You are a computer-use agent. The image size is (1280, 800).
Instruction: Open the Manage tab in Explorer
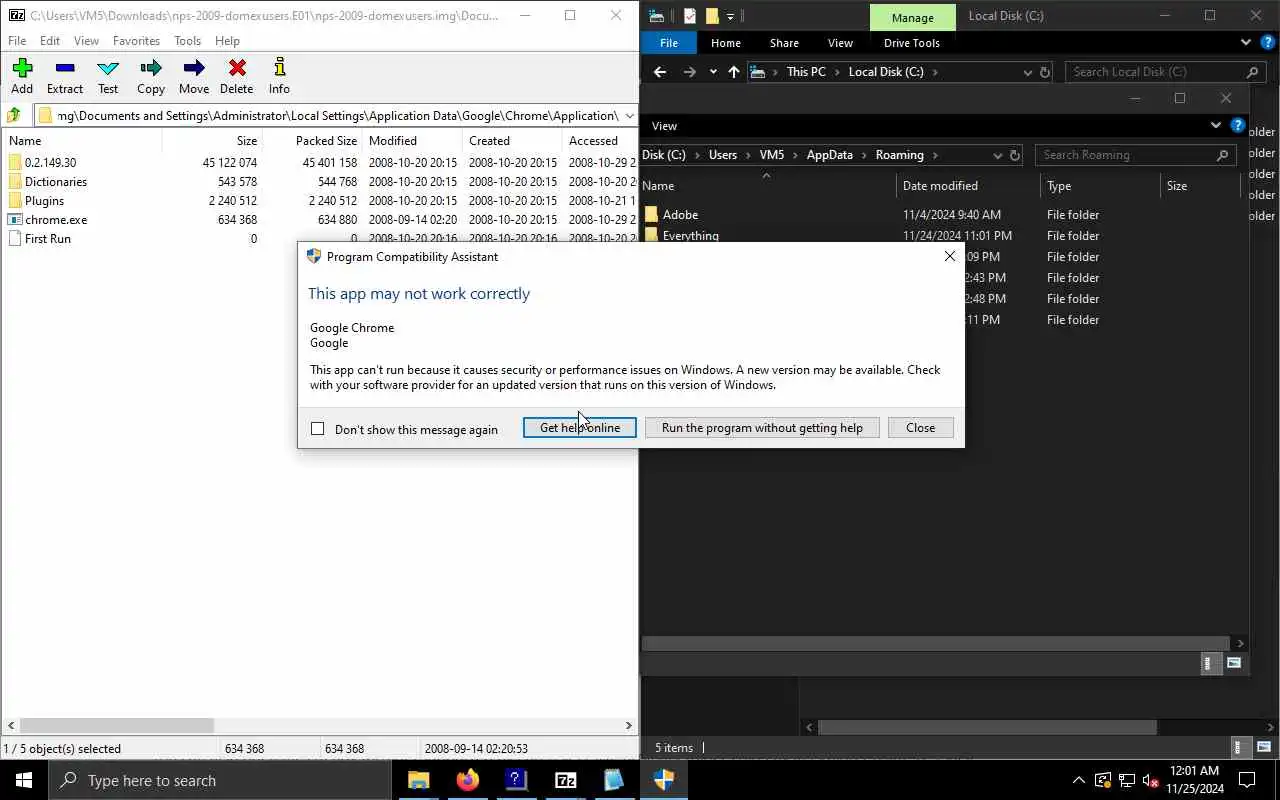click(912, 17)
